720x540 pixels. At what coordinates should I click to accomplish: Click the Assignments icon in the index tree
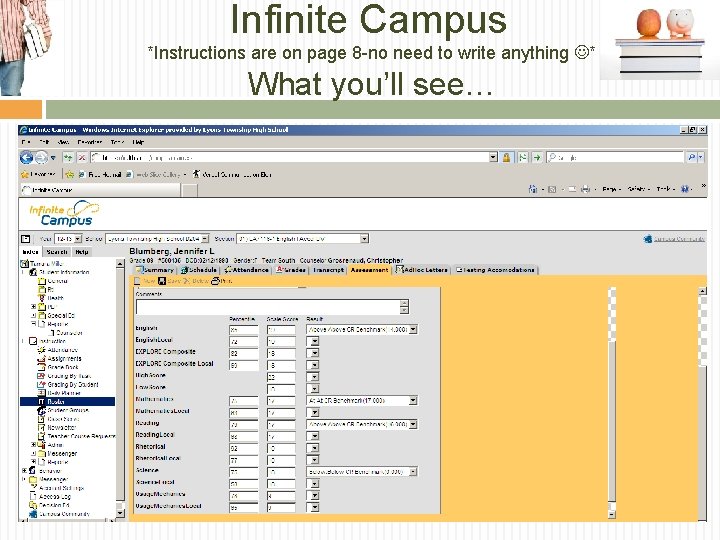coord(41,359)
